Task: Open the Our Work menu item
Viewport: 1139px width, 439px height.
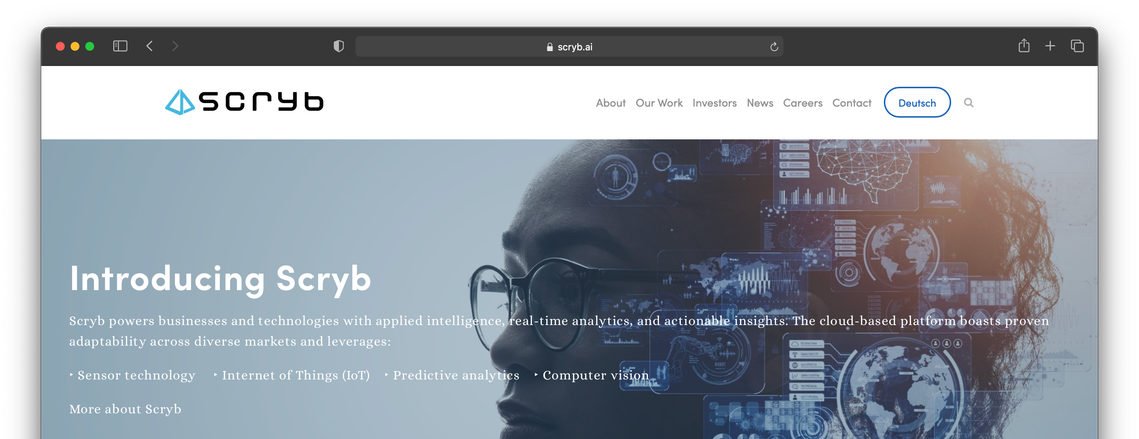Action: (x=660, y=102)
